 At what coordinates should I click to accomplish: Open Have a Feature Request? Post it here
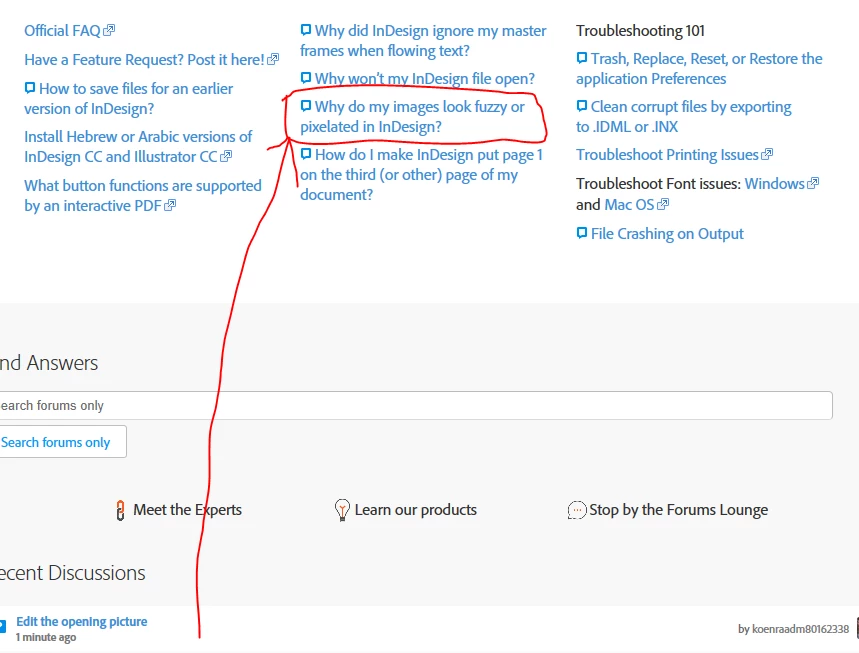[x=145, y=60]
